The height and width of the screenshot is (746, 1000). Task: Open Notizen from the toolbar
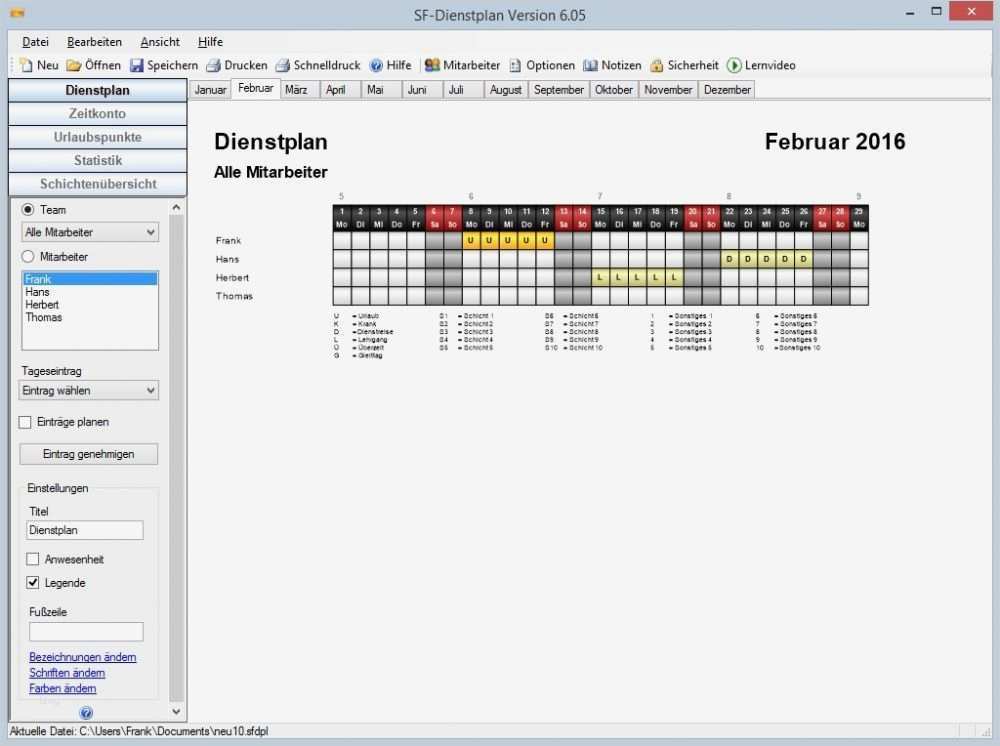612,65
